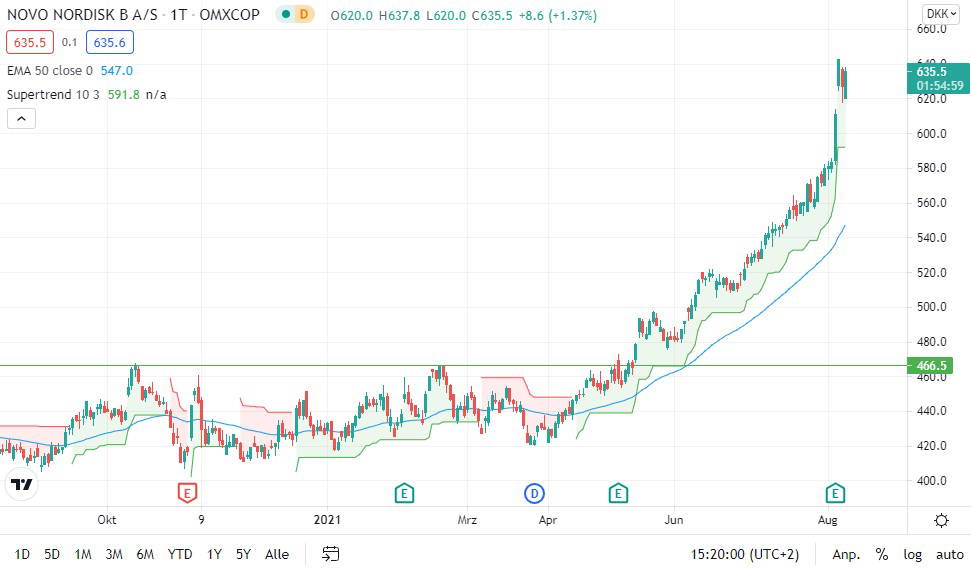971x568 pixels.
Task: Select the 1D time range
Action: point(22,554)
